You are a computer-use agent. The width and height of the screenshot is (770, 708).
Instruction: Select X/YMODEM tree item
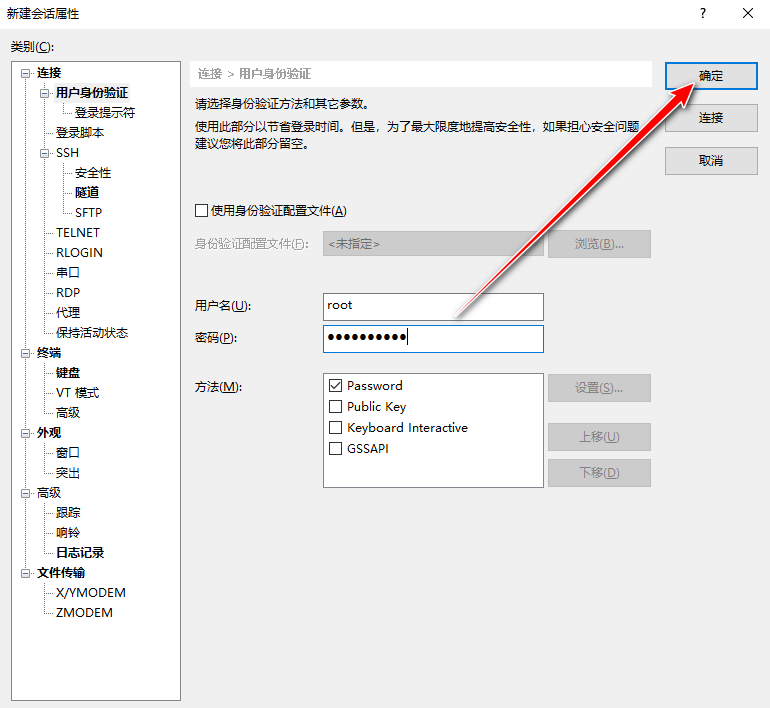click(91, 593)
